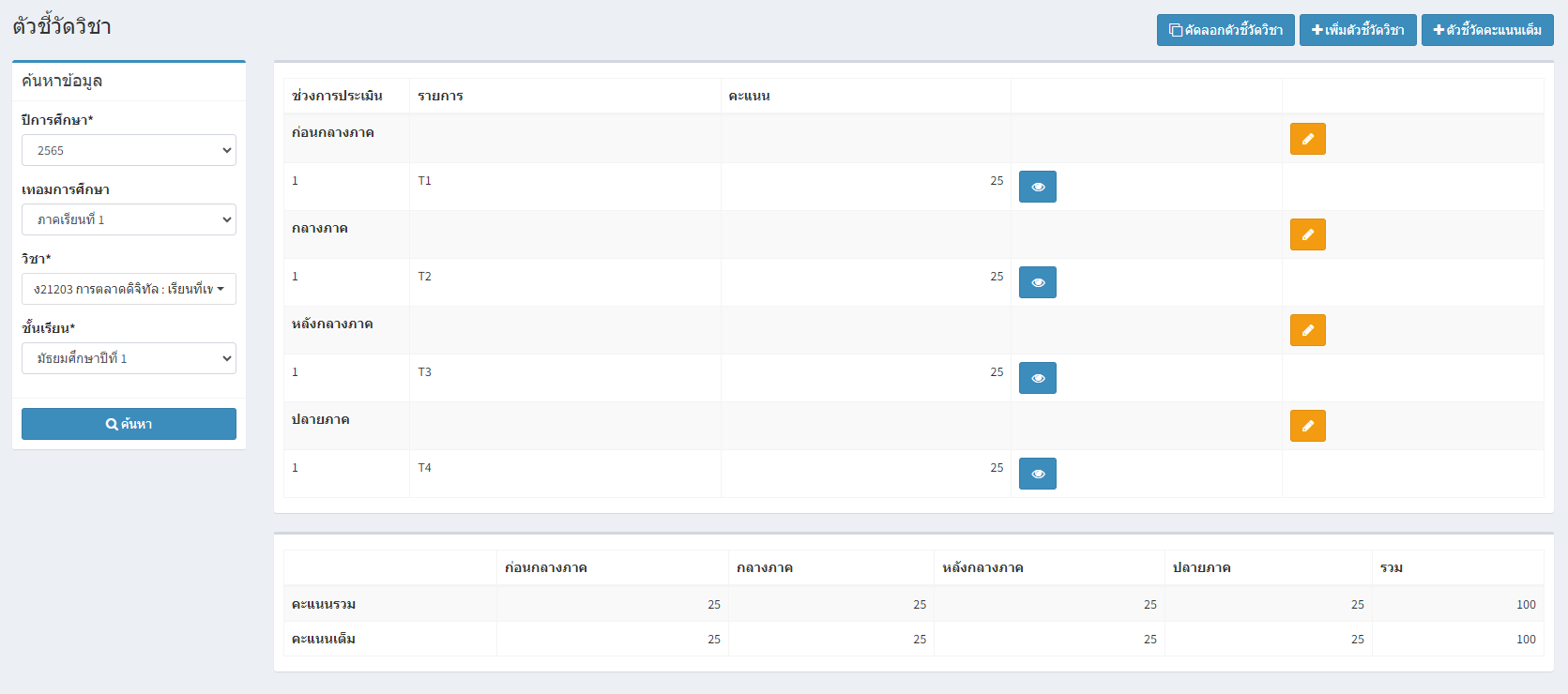Click the ช่วงการประเมิน column header
Screen dimensions: 1568x694
[x=337, y=96]
